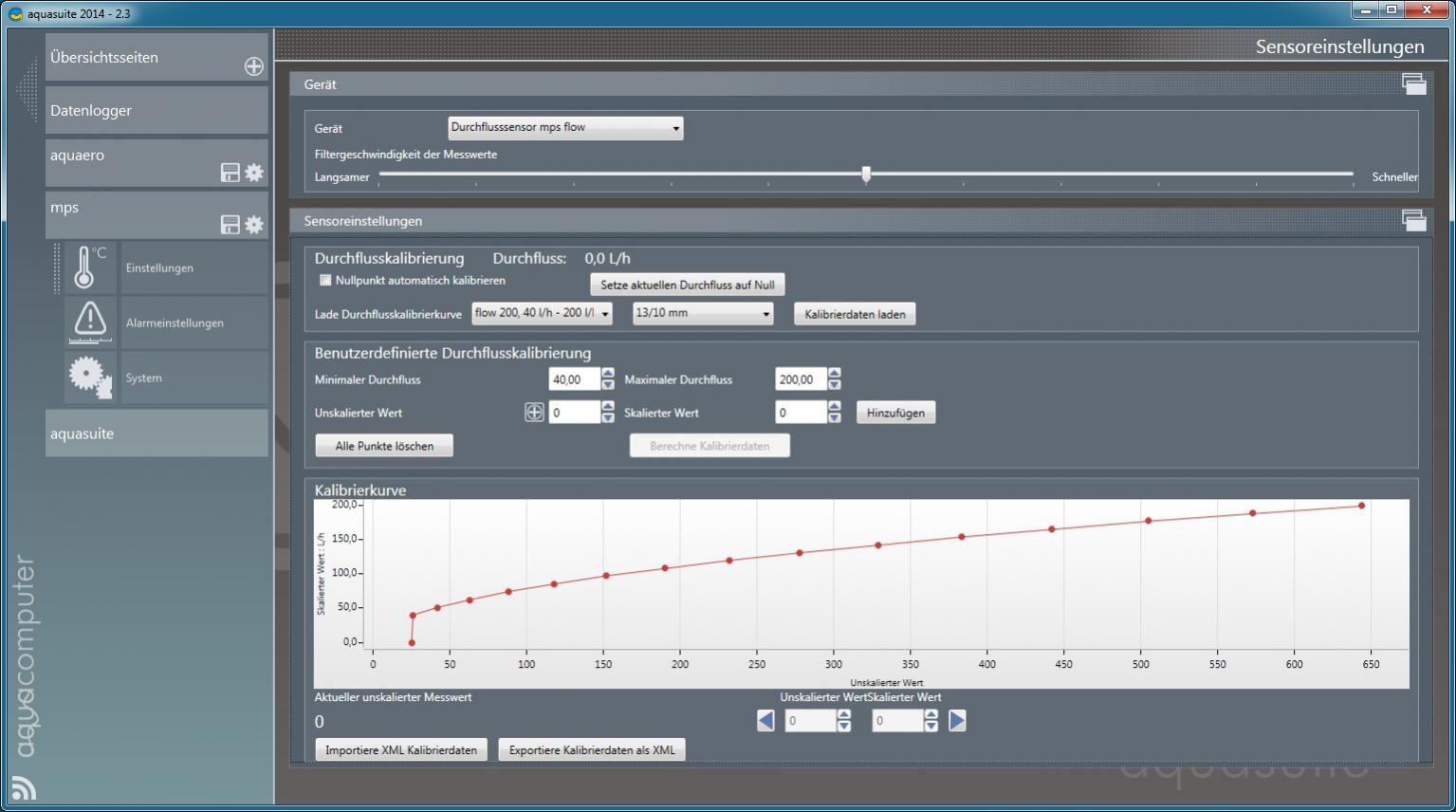Increase Minimaler Durchfluss value
Image resolution: width=1456 pixels, height=812 pixels.
click(x=608, y=374)
